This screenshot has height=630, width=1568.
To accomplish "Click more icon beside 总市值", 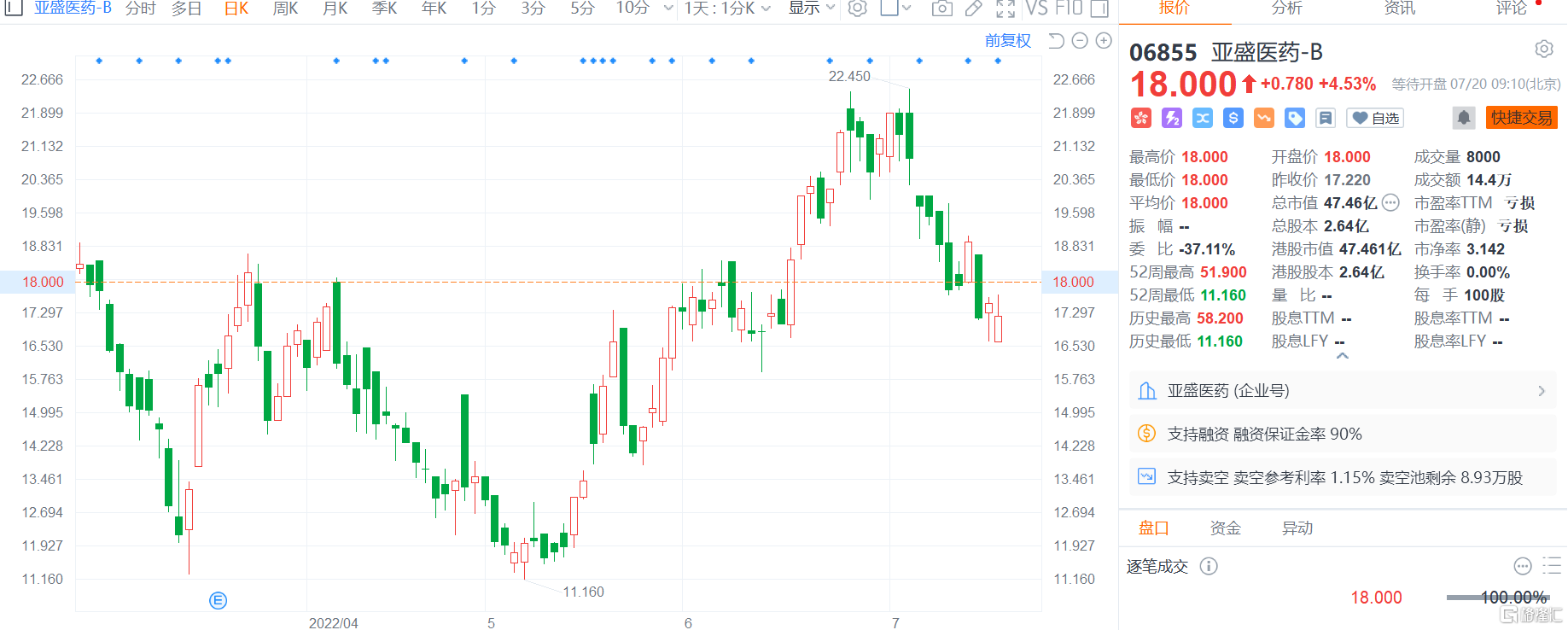I will (x=1390, y=203).
